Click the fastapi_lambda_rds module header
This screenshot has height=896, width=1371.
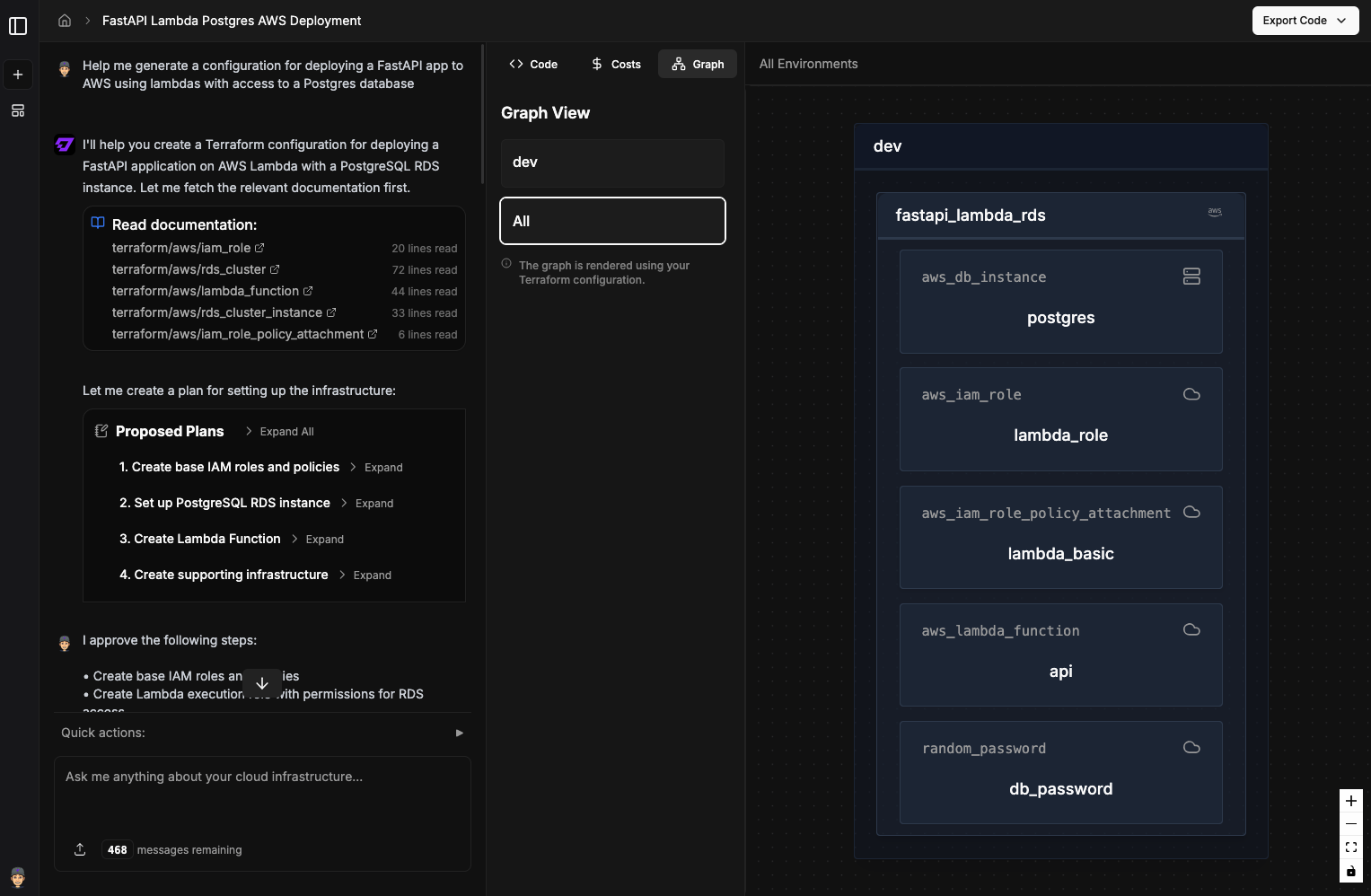(x=1061, y=215)
